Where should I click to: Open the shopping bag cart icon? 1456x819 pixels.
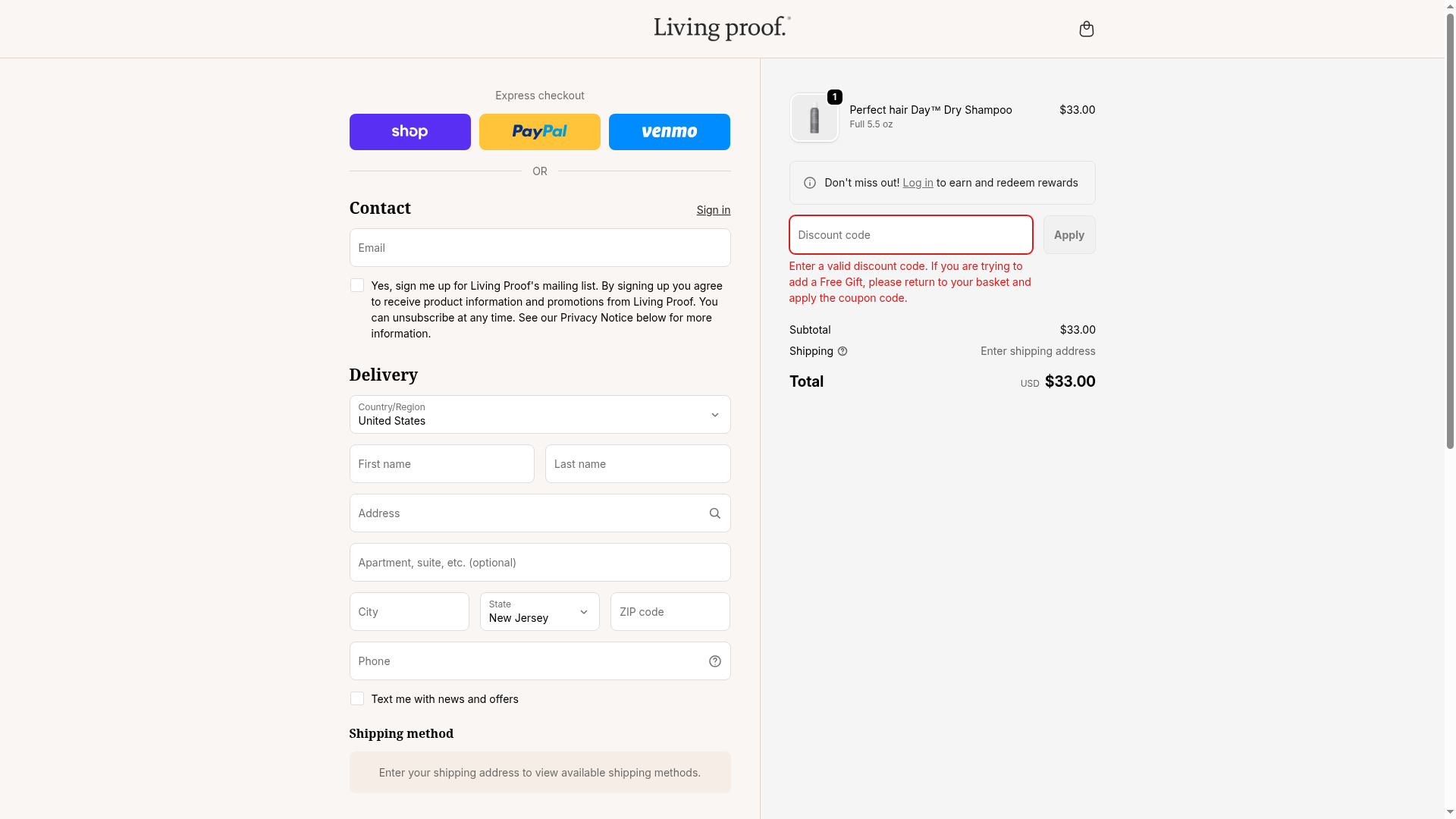pos(1086,29)
